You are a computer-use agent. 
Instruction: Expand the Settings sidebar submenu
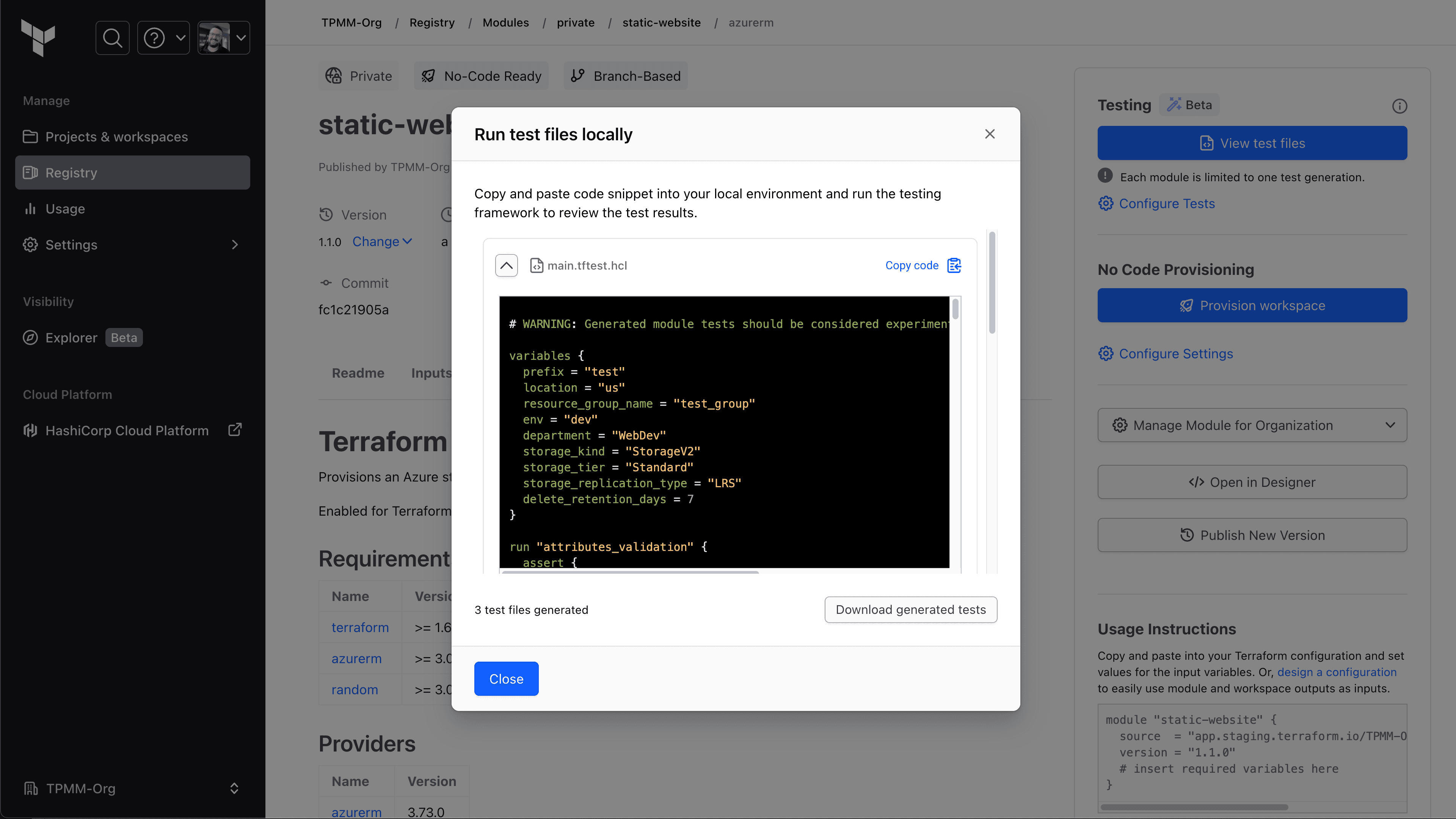tap(235, 245)
